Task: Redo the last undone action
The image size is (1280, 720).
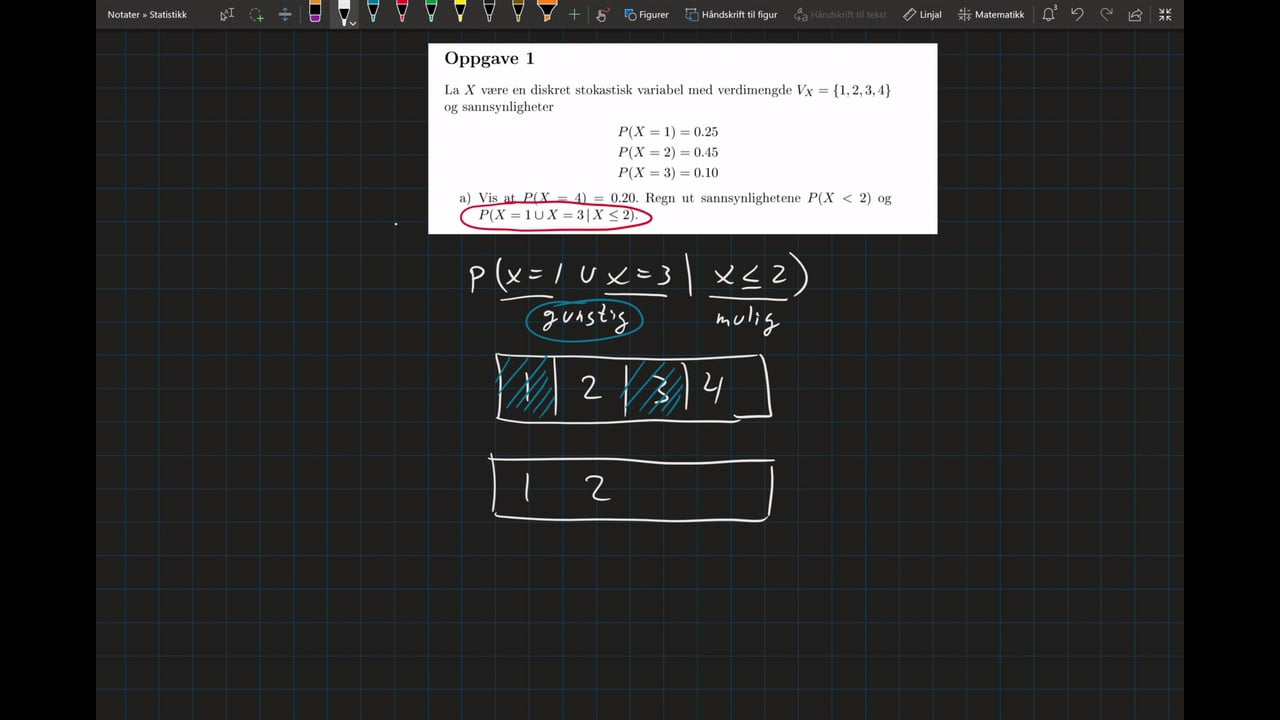Action: 1106,14
